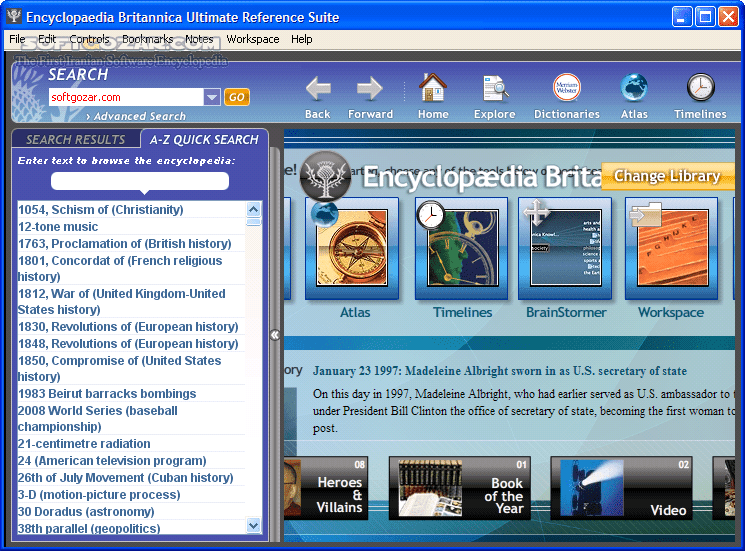Click the GO search button
Image resolution: width=745 pixels, height=551 pixels.
[237, 97]
